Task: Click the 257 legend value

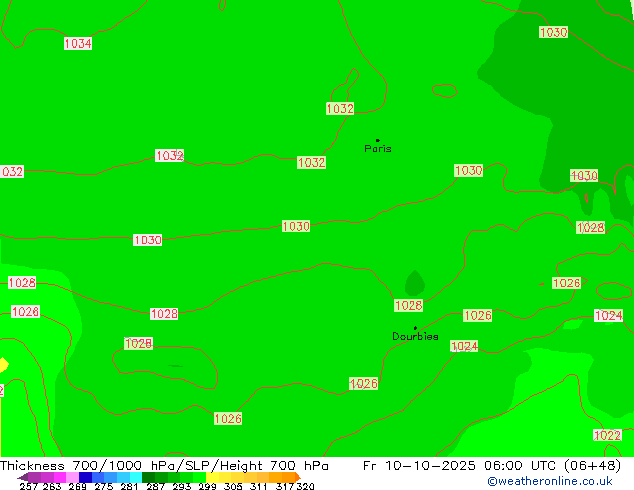Action: tap(29, 486)
